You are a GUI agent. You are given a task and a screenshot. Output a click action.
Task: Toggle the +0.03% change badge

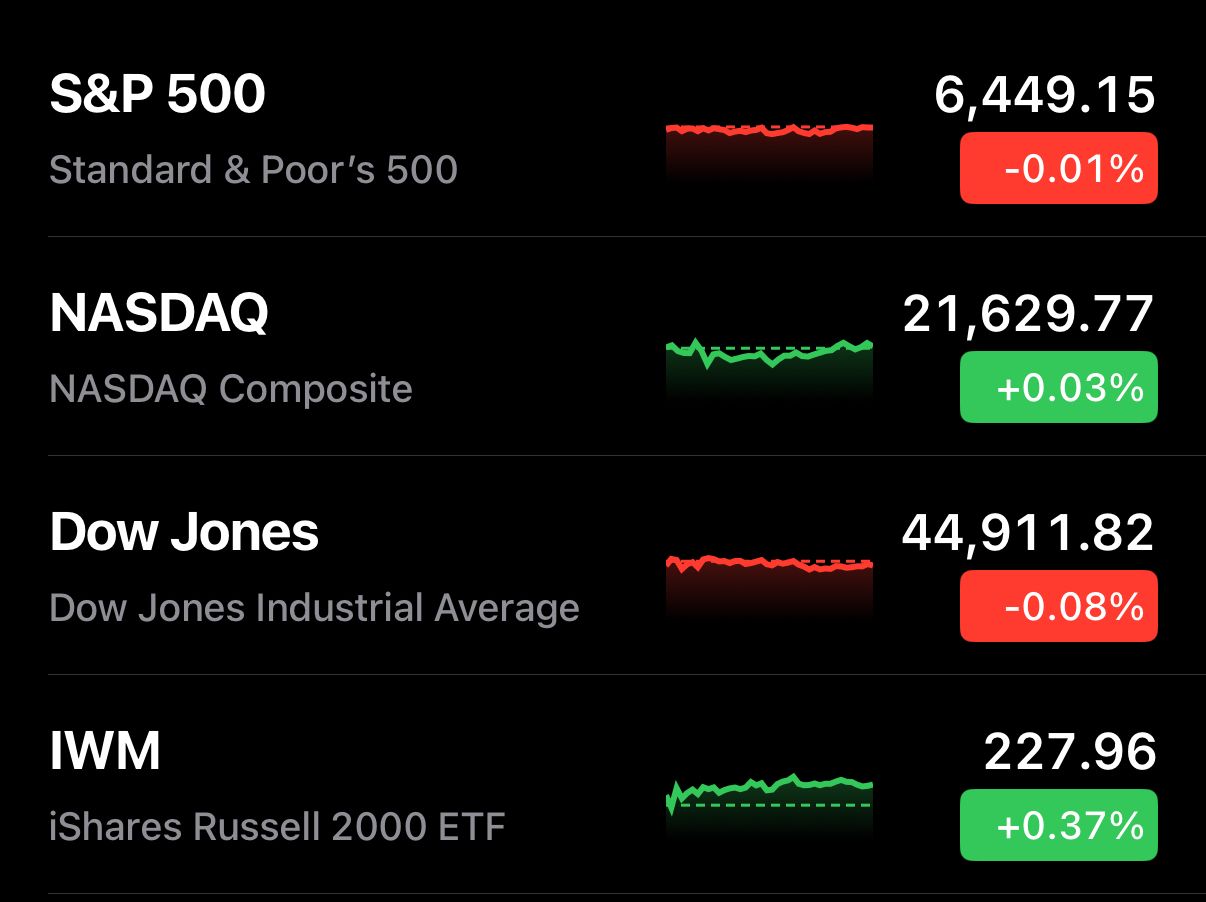tap(1059, 386)
